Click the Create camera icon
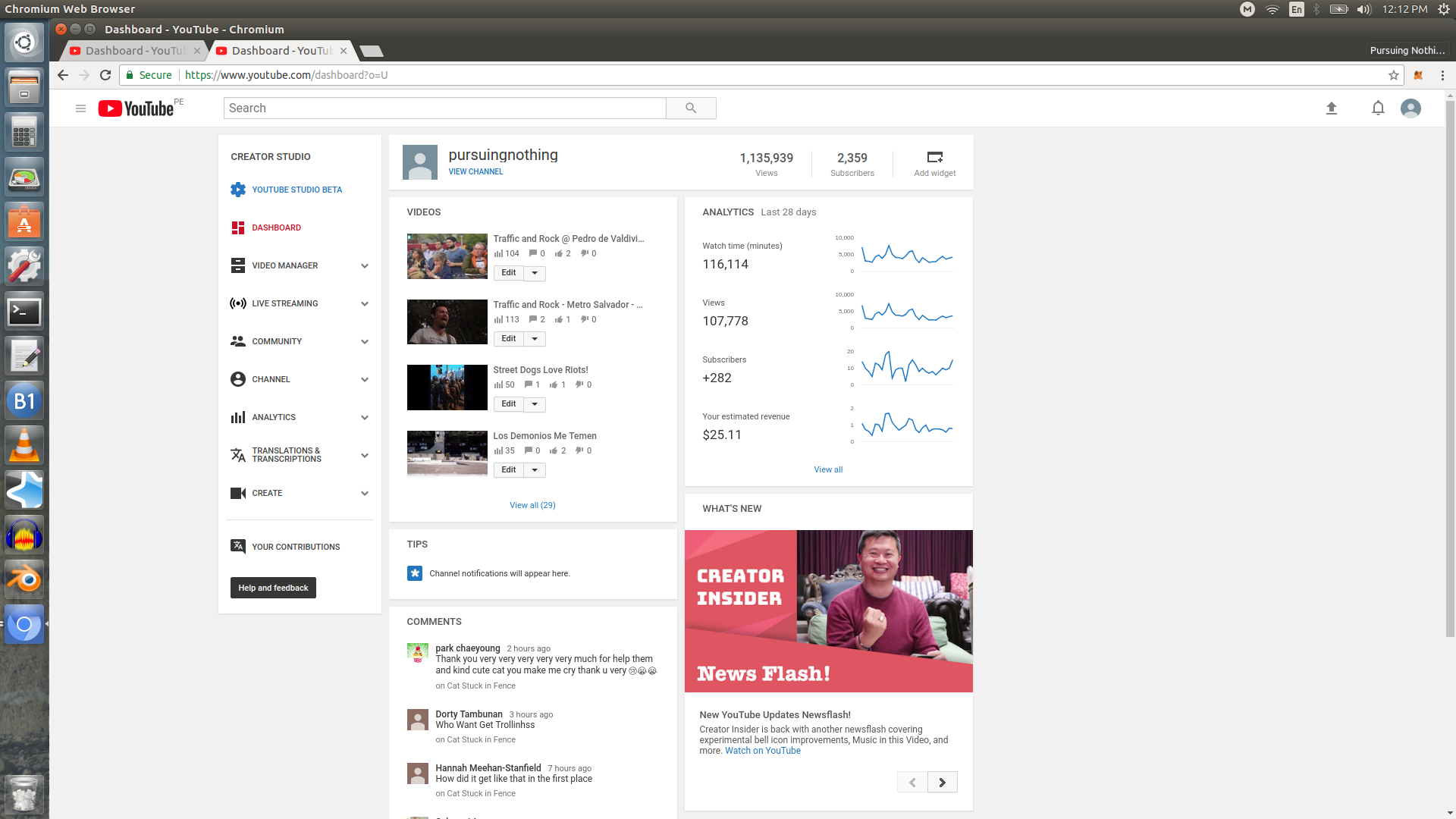The image size is (1456, 819). pos(238,493)
